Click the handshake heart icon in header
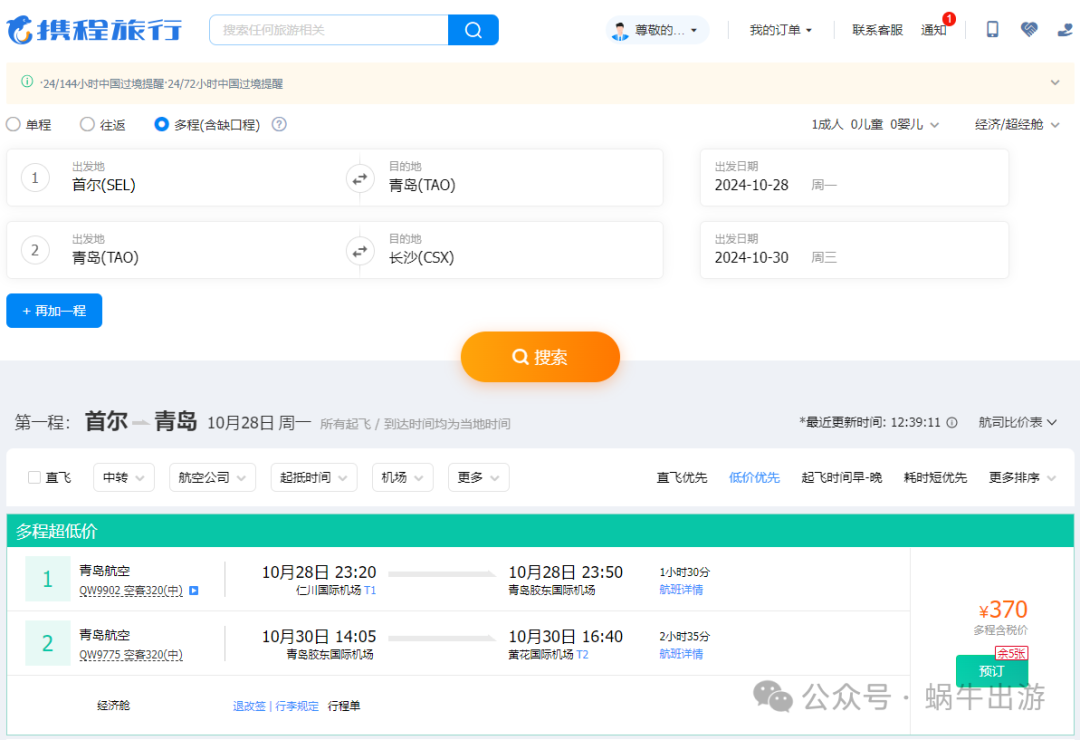Screen dimensions: 1080x740 click(x=1029, y=29)
